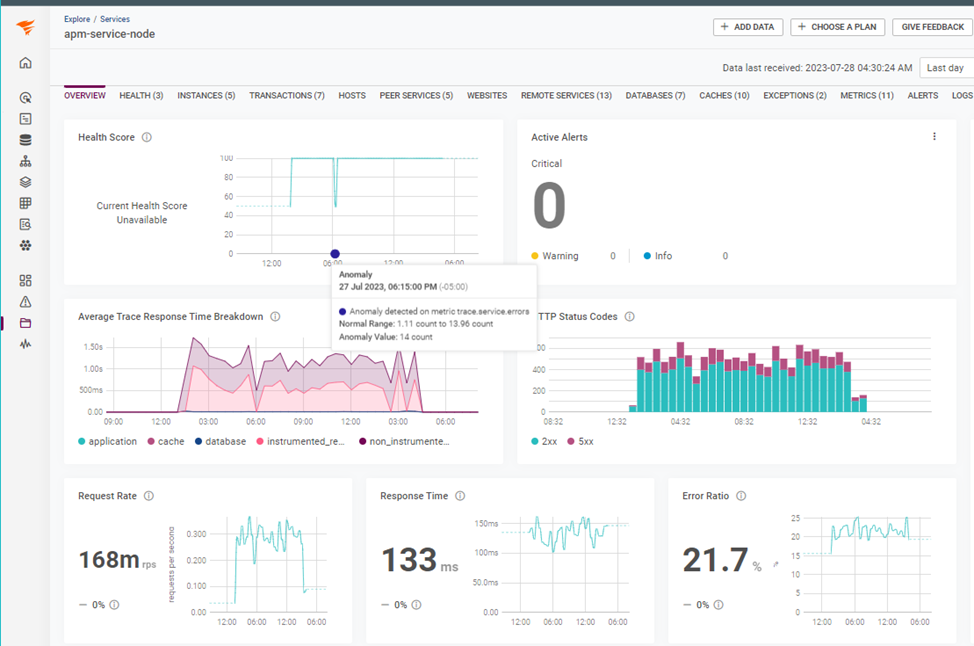Go to the HOSTS tab

coord(352,96)
